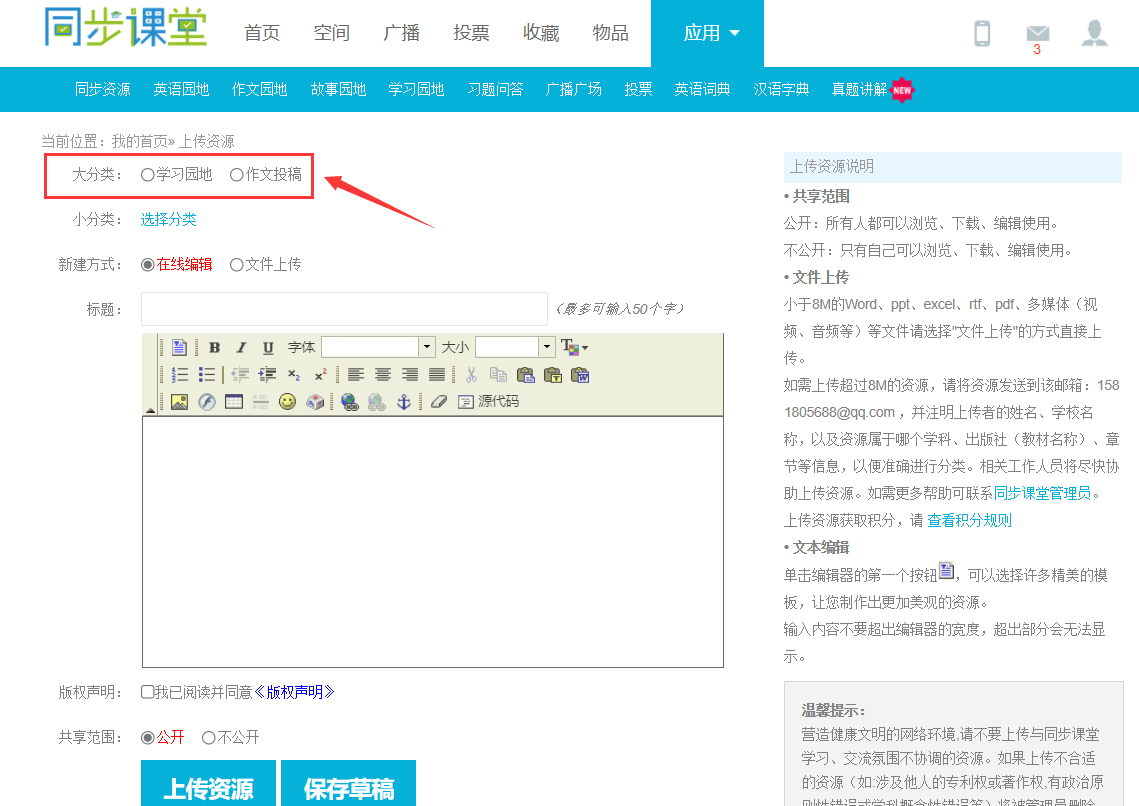Insert a bulleted list
1139x806 pixels.
pyautogui.click(x=207, y=375)
